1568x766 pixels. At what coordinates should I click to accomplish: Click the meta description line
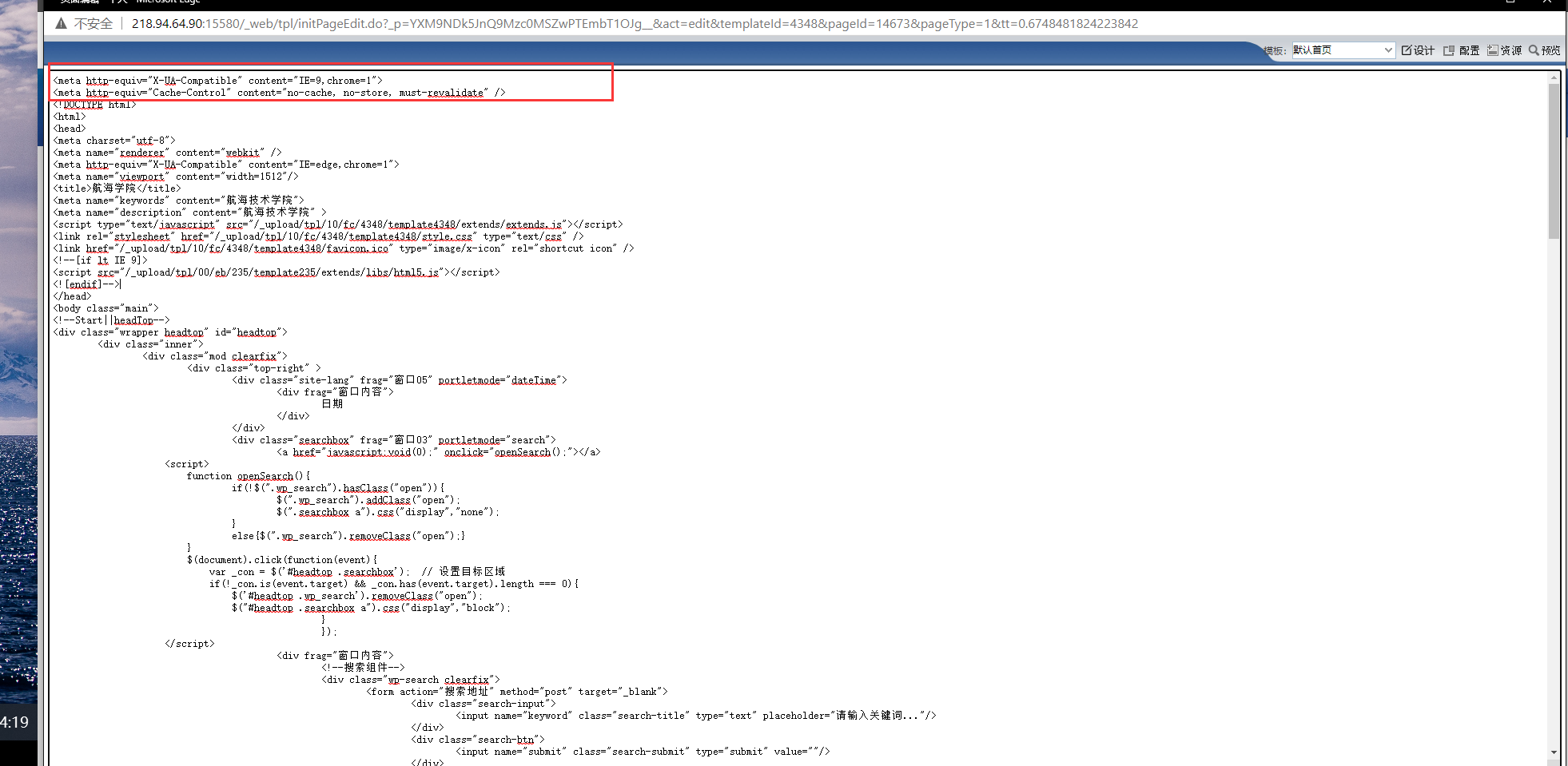(x=190, y=212)
